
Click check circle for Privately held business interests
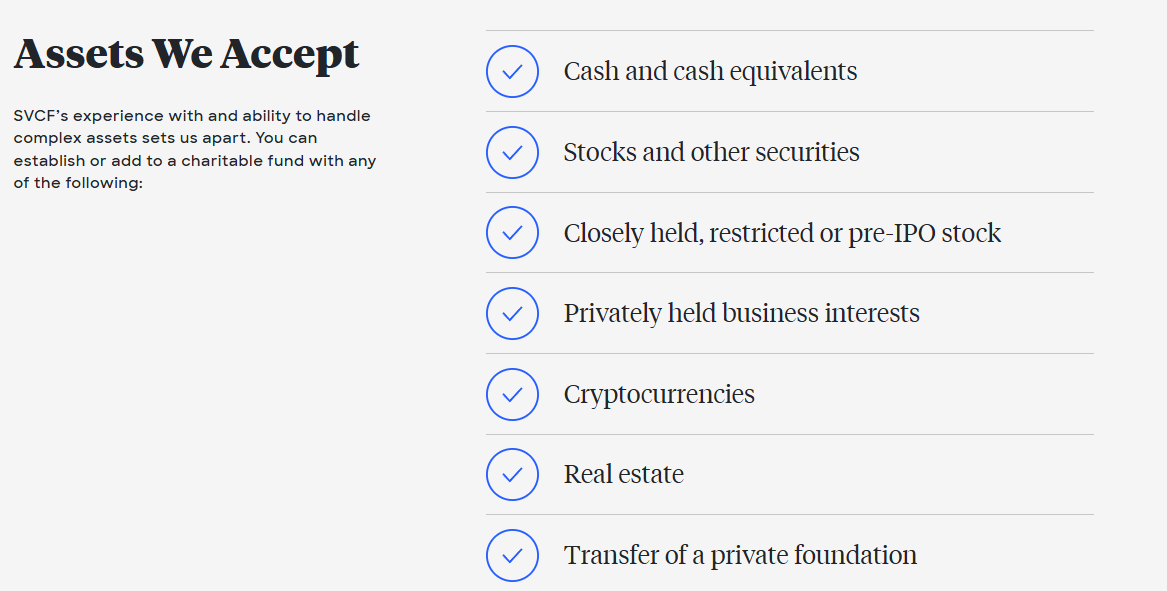[512, 313]
